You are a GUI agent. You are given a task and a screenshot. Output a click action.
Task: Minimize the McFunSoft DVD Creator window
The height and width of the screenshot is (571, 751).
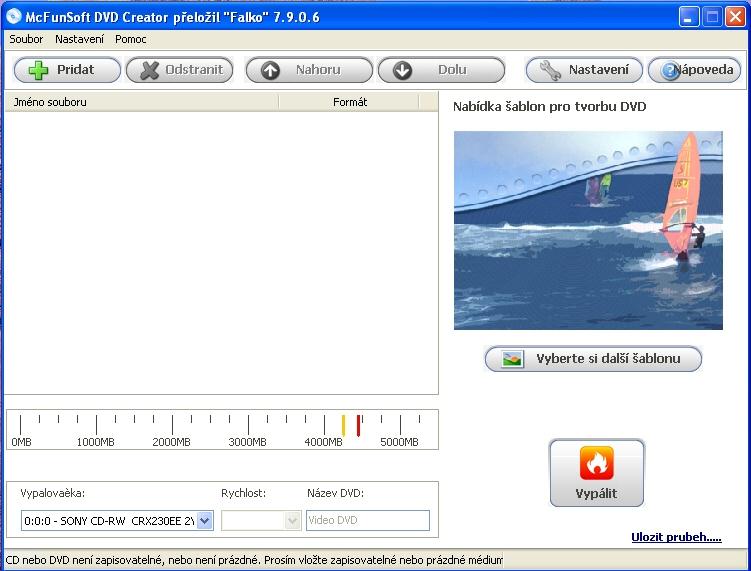point(689,17)
